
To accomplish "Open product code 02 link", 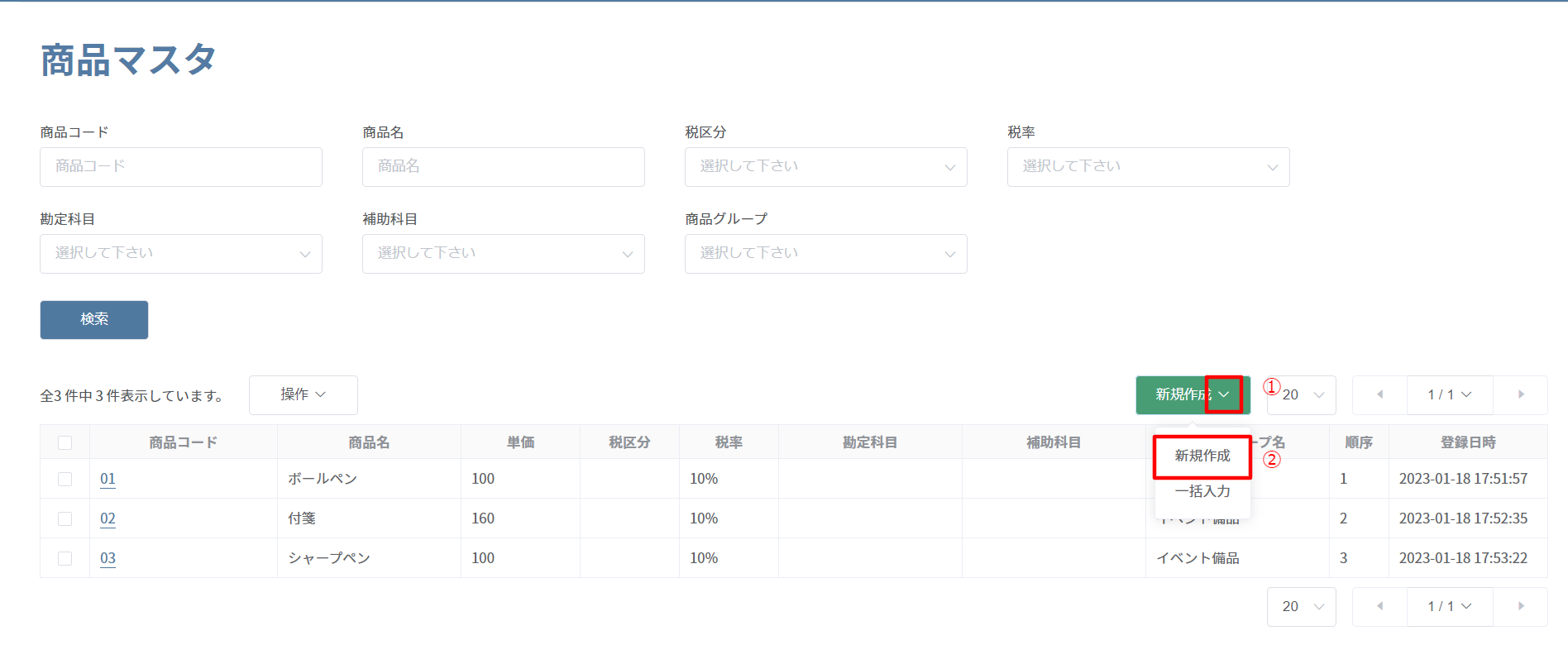I will (x=108, y=518).
